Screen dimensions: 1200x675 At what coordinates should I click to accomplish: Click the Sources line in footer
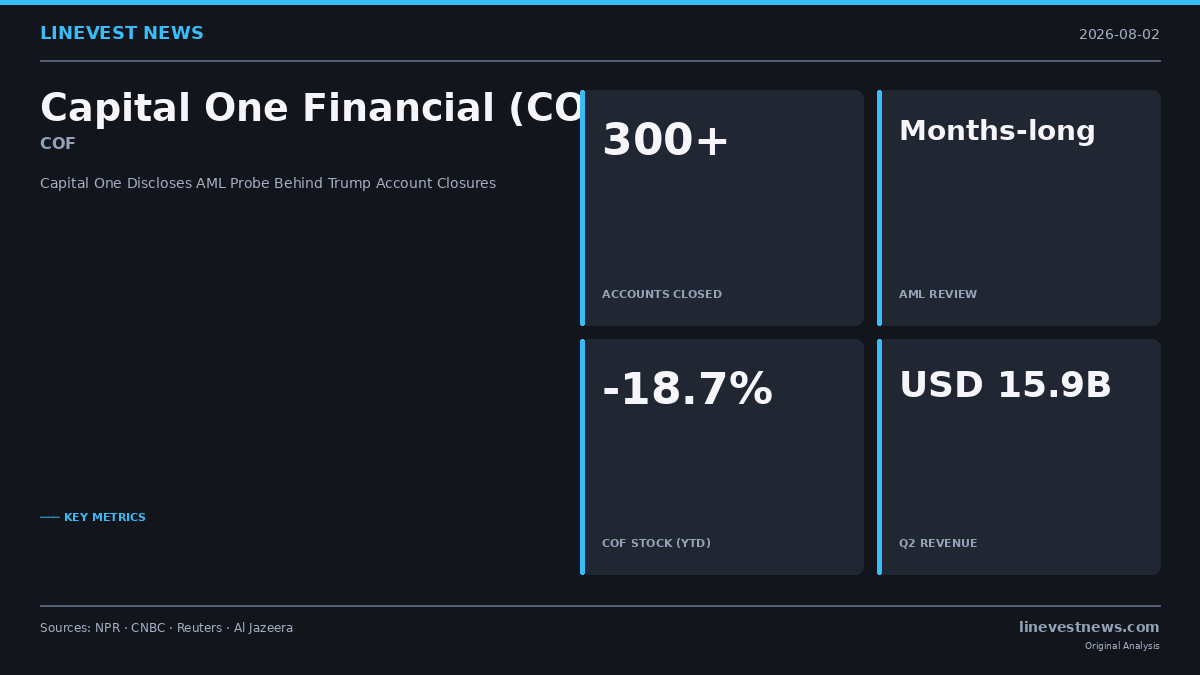pyautogui.click(x=167, y=628)
